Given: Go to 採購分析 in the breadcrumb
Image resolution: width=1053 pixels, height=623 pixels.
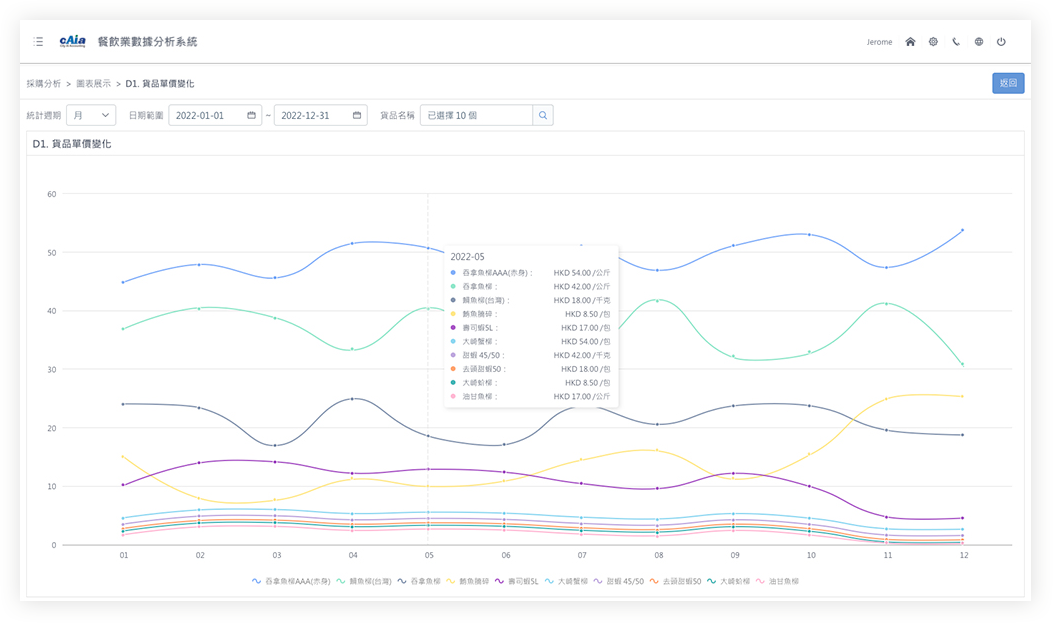Looking at the screenshot, I should (44, 84).
